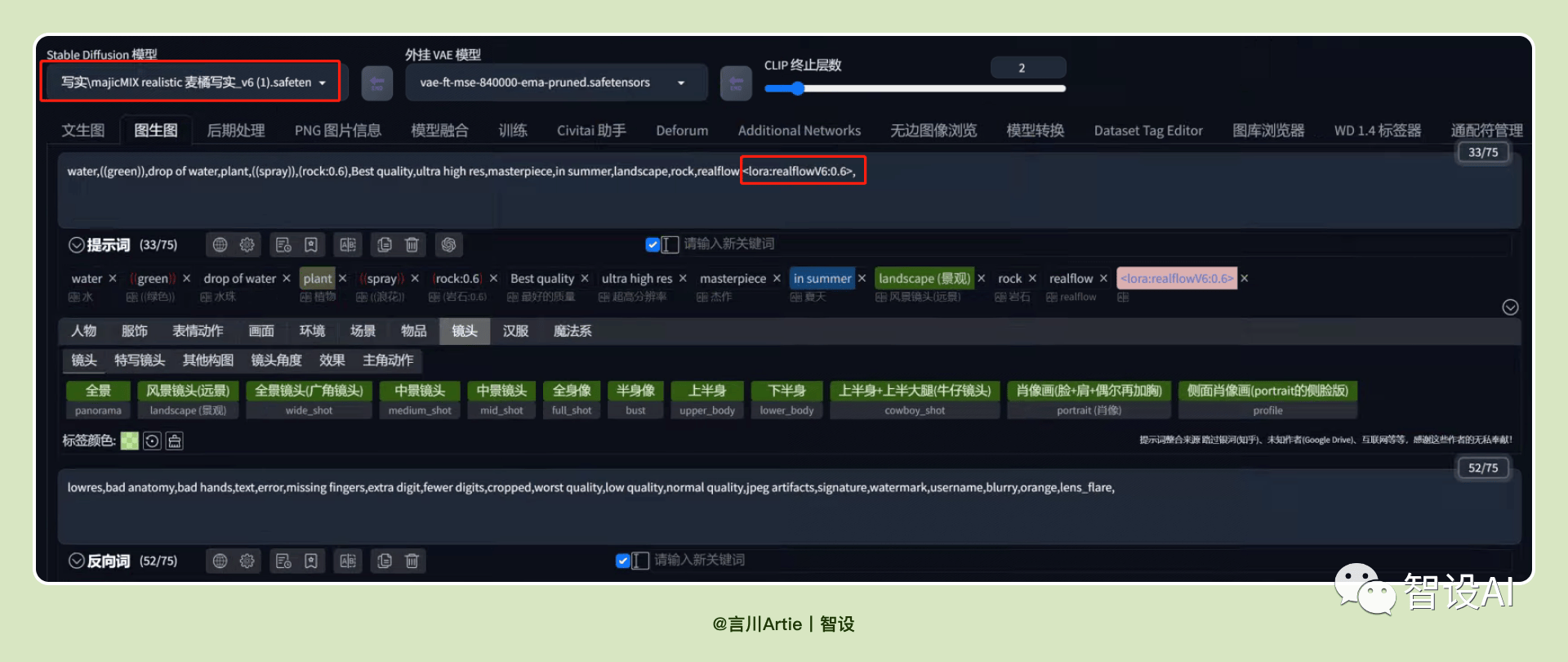Collapse the 提示词 section using its circle chevron
Viewport: 1568px width, 662px height.
point(77,244)
